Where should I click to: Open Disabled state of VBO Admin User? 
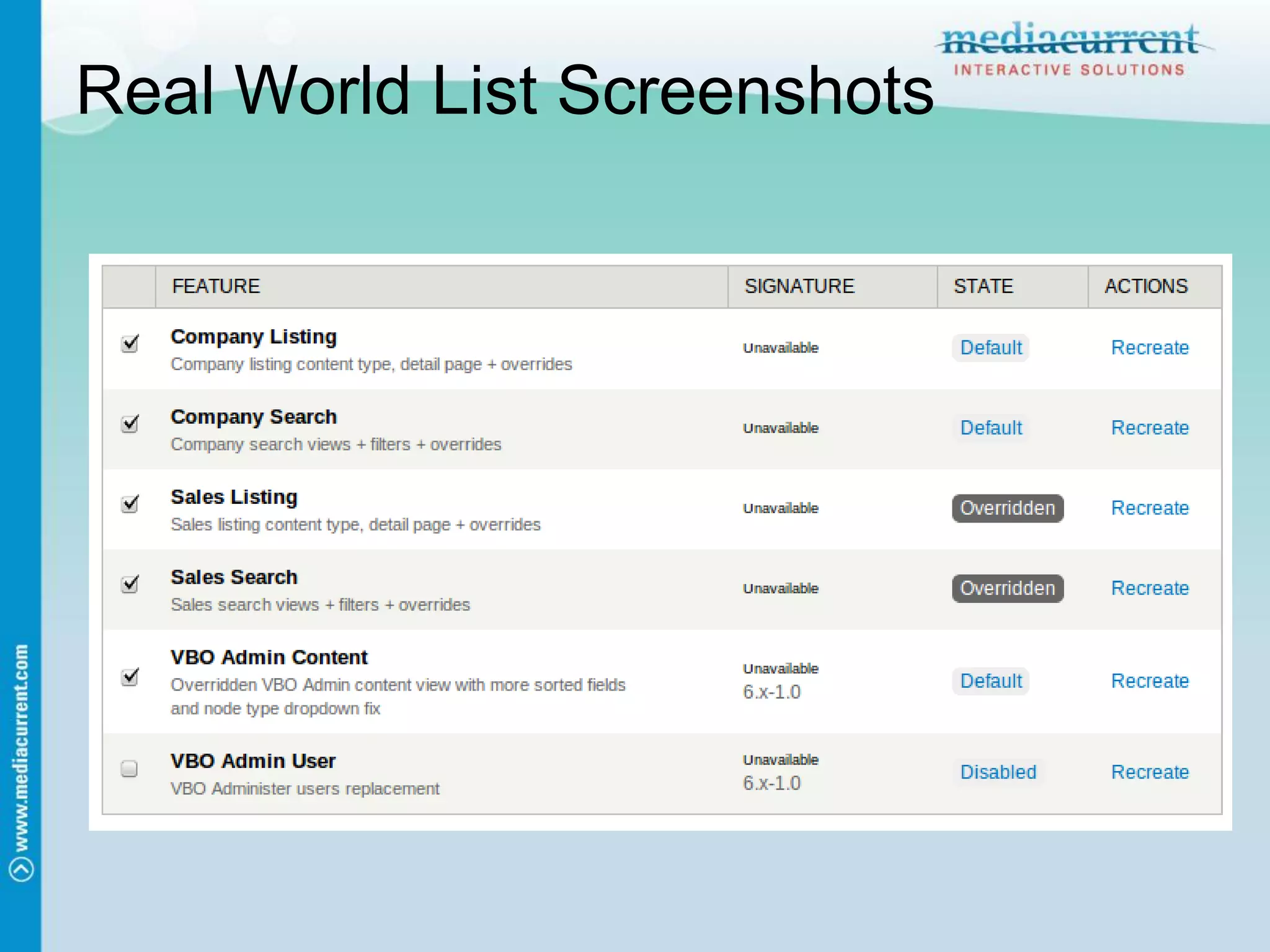998,772
